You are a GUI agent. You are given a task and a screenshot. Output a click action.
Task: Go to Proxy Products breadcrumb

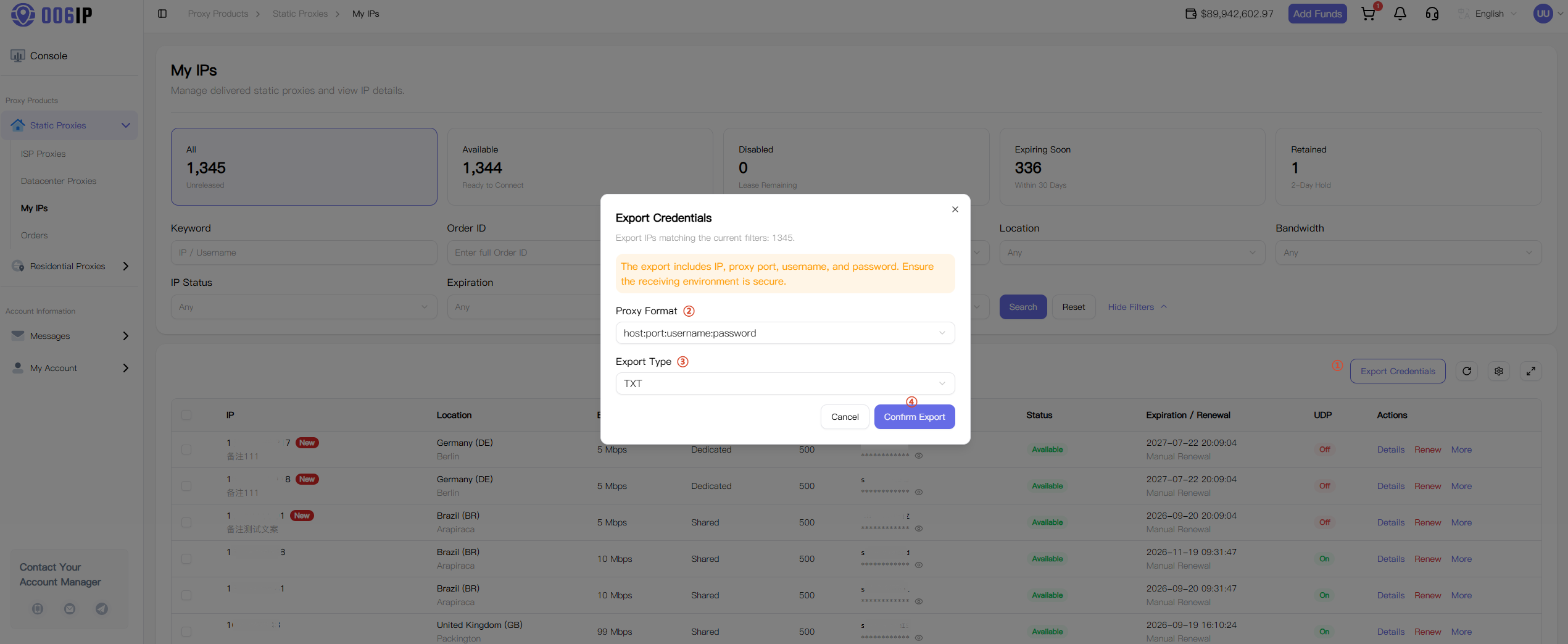click(218, 14)
